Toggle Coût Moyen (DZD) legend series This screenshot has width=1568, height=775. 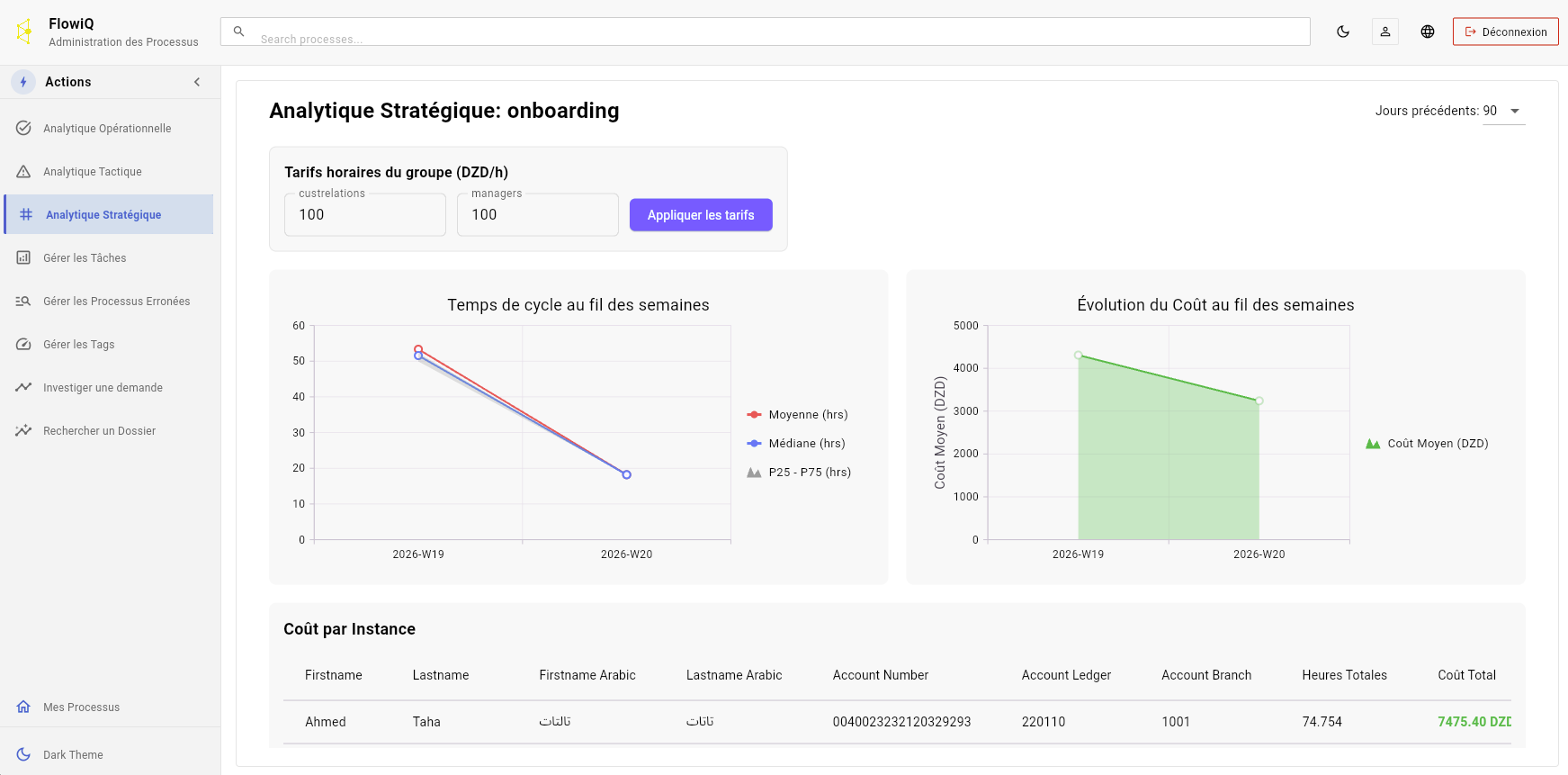(x=1427, y=444)
